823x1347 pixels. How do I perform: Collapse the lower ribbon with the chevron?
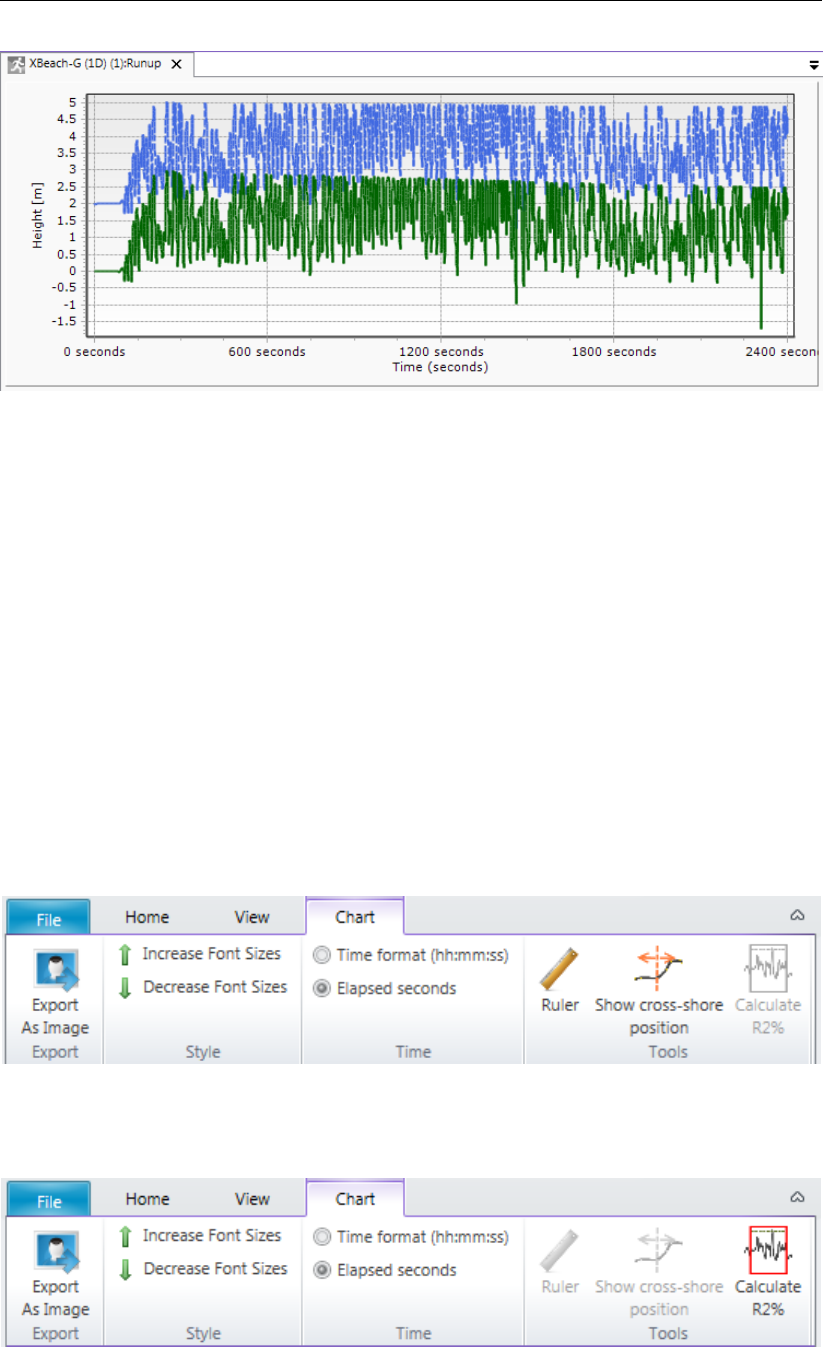798,1197
